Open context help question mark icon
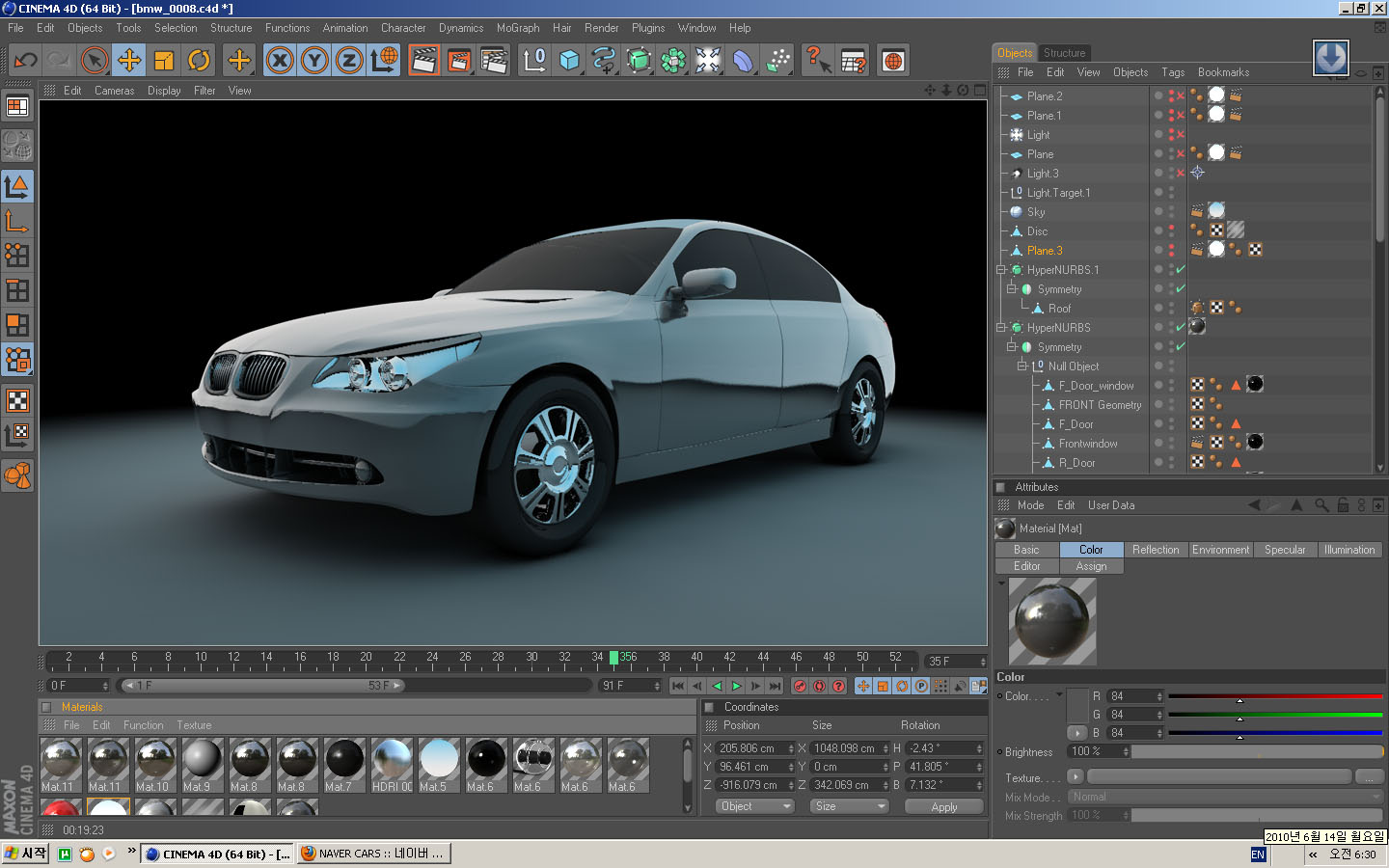This screenshot has width=1389, height=868. (818, 61)
